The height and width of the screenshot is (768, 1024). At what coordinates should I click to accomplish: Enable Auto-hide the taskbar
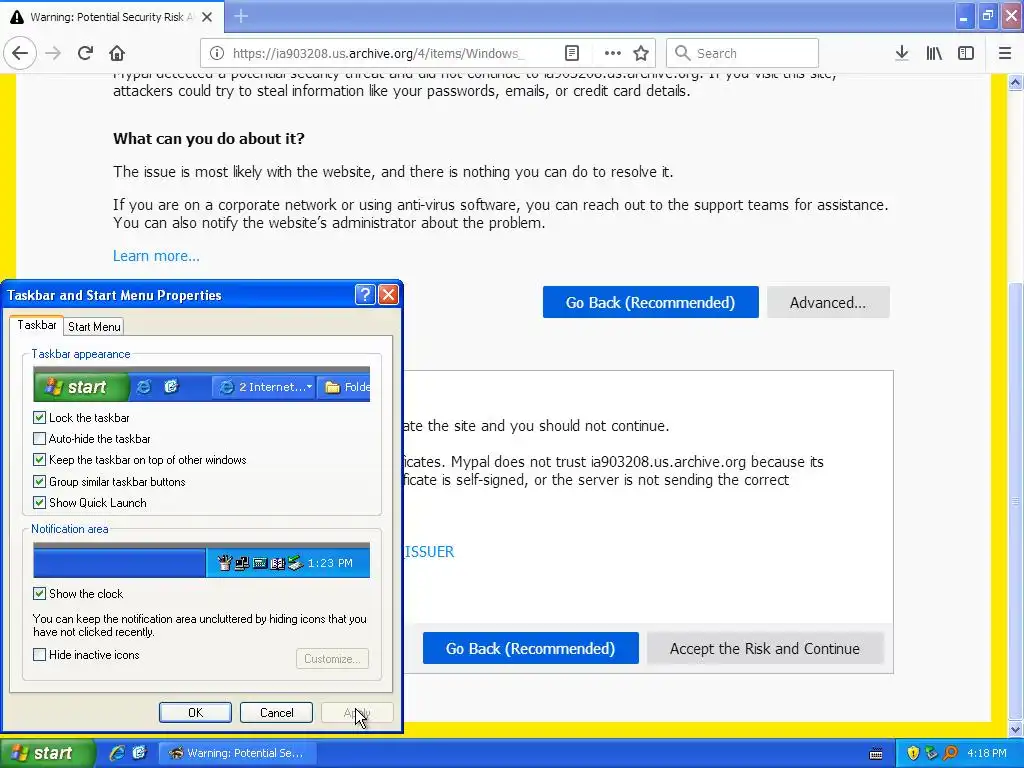pos(39,439)
